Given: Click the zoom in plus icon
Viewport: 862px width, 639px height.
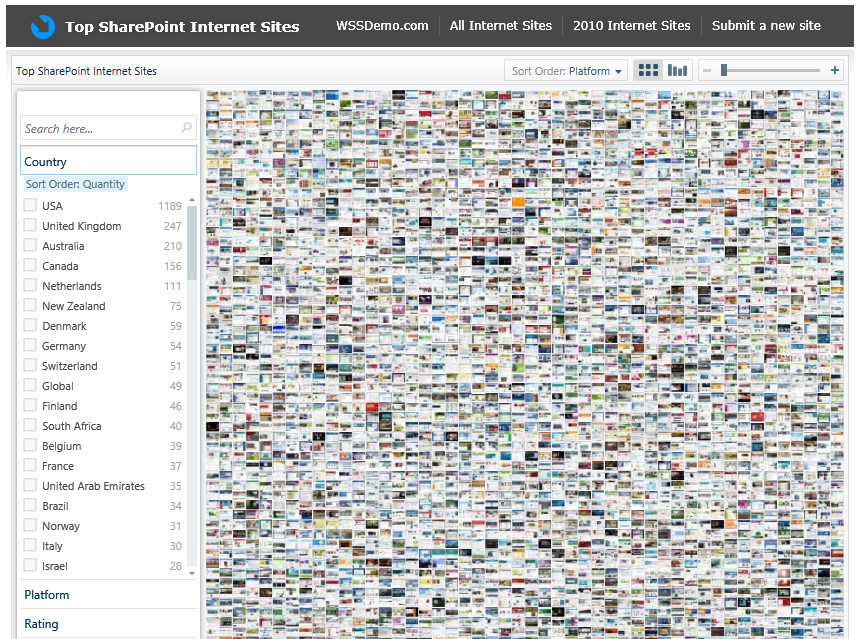Looking at the screenshot, I should [x=835, y=70].
